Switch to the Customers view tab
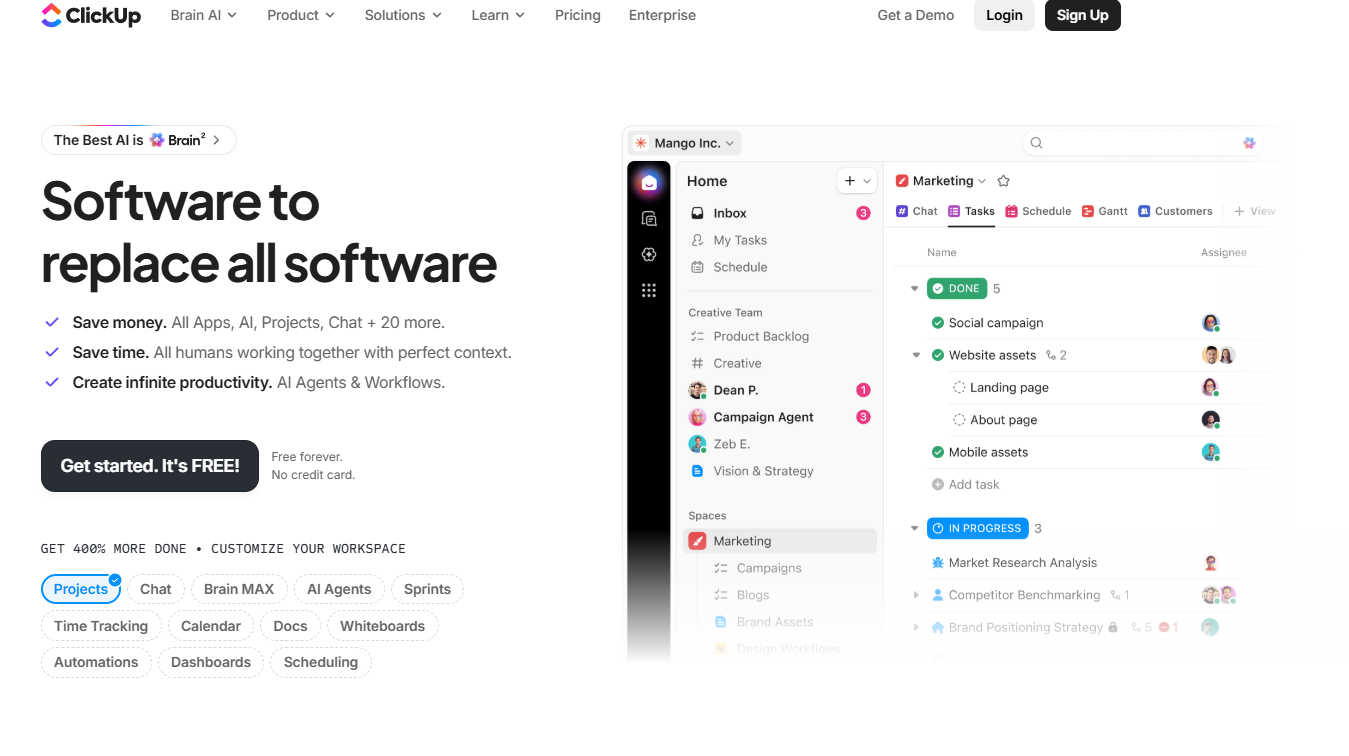 (x=1175, y=211)
